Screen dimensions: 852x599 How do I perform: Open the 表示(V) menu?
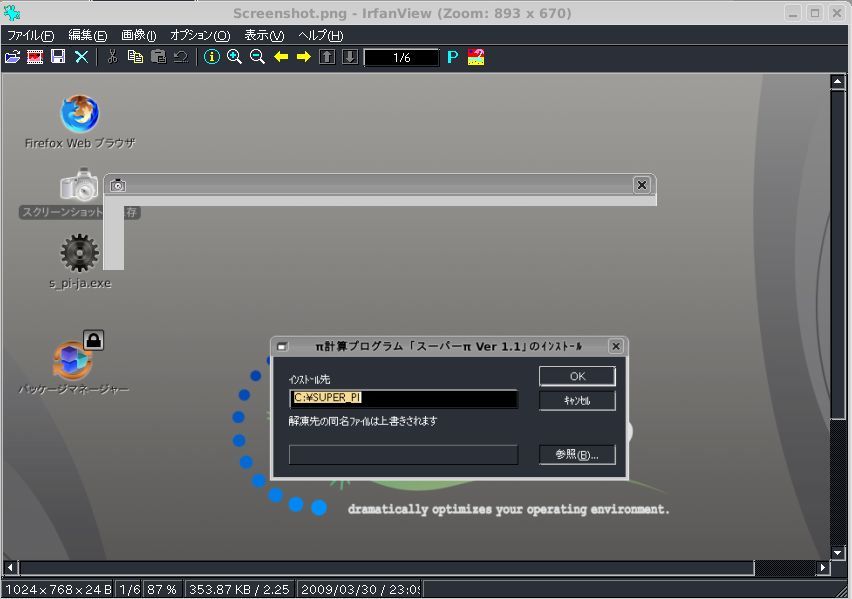(x=264, y=35)
